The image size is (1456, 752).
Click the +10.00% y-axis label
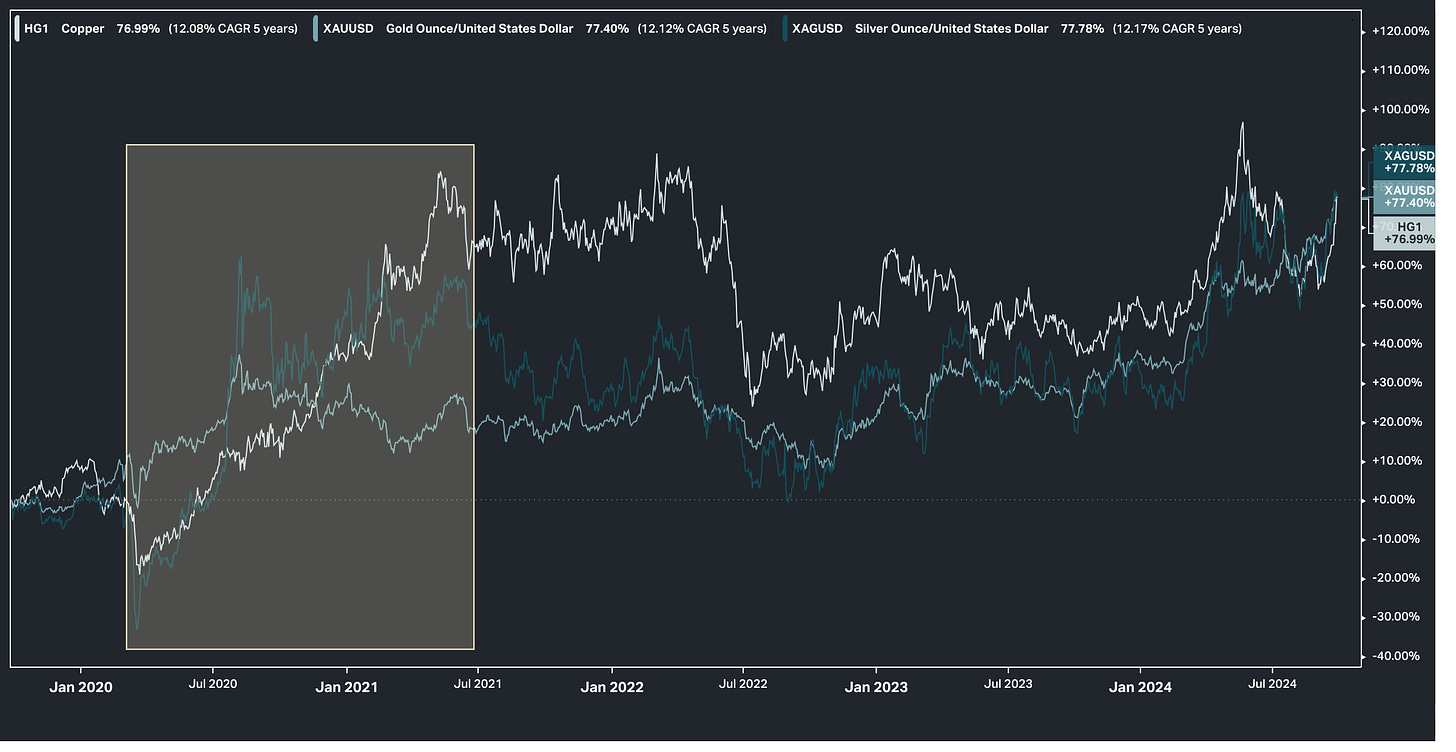[1396, 461]
